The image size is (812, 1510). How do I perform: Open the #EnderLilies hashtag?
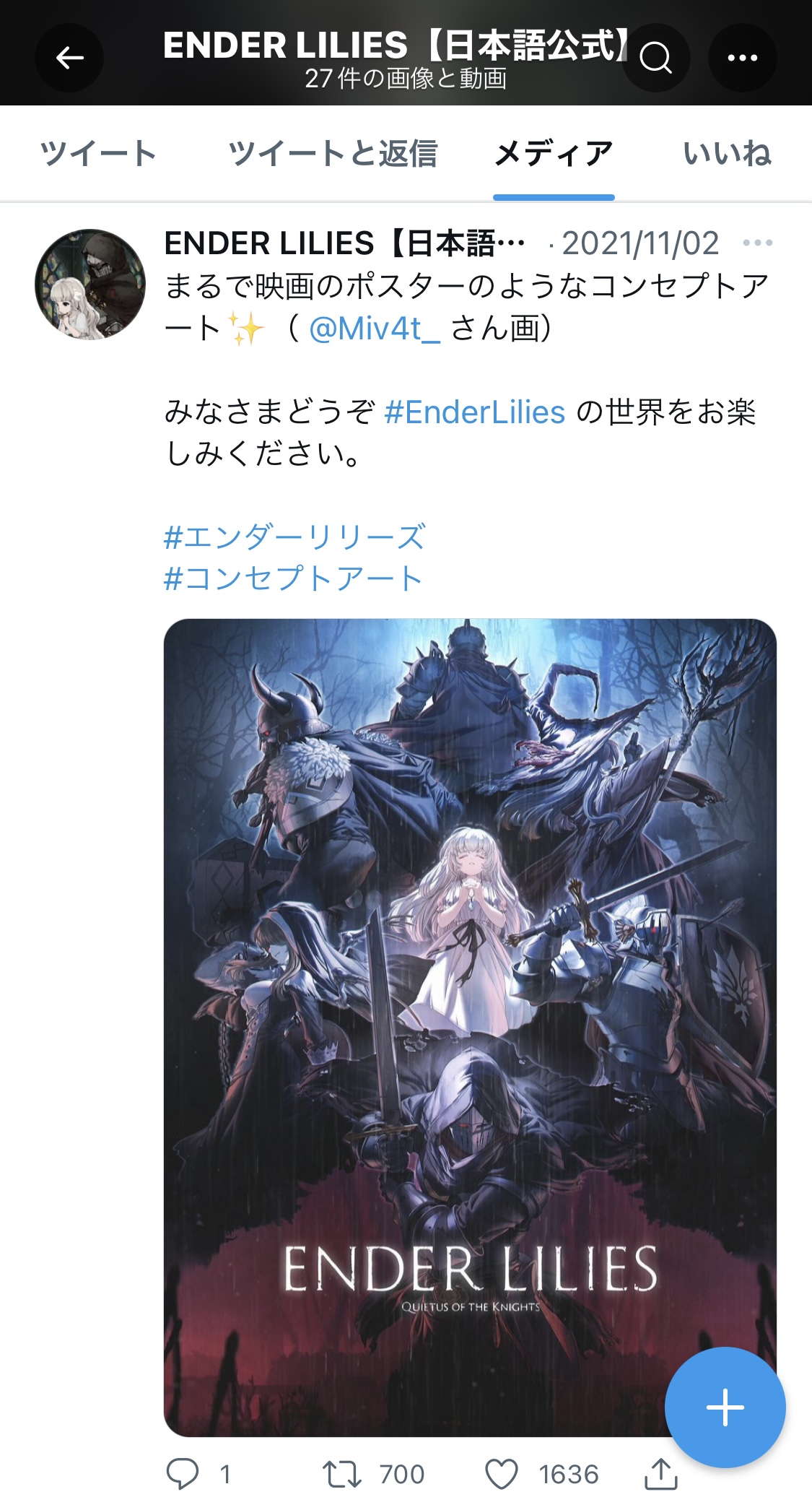[x=475, y=412]
